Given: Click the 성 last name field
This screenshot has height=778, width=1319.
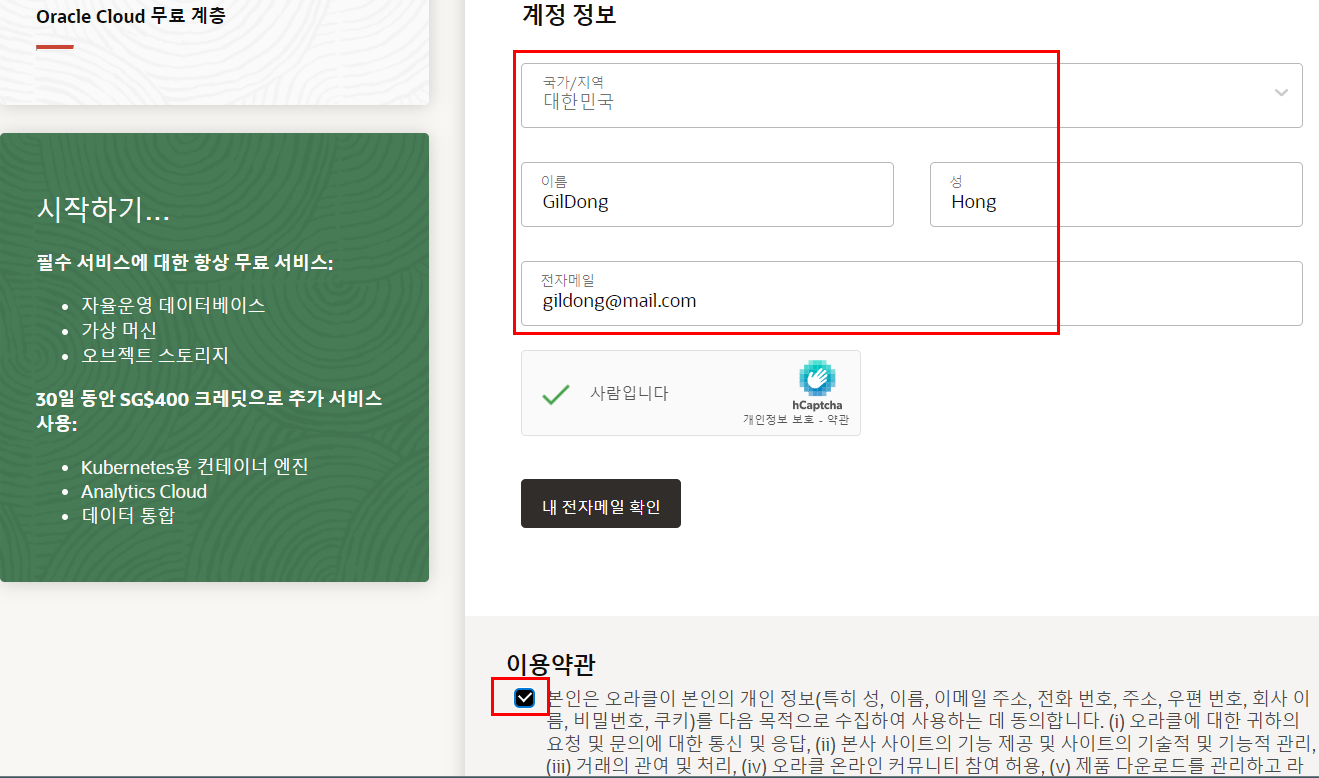Looking at the screenshot, I should pos(1116,194).
